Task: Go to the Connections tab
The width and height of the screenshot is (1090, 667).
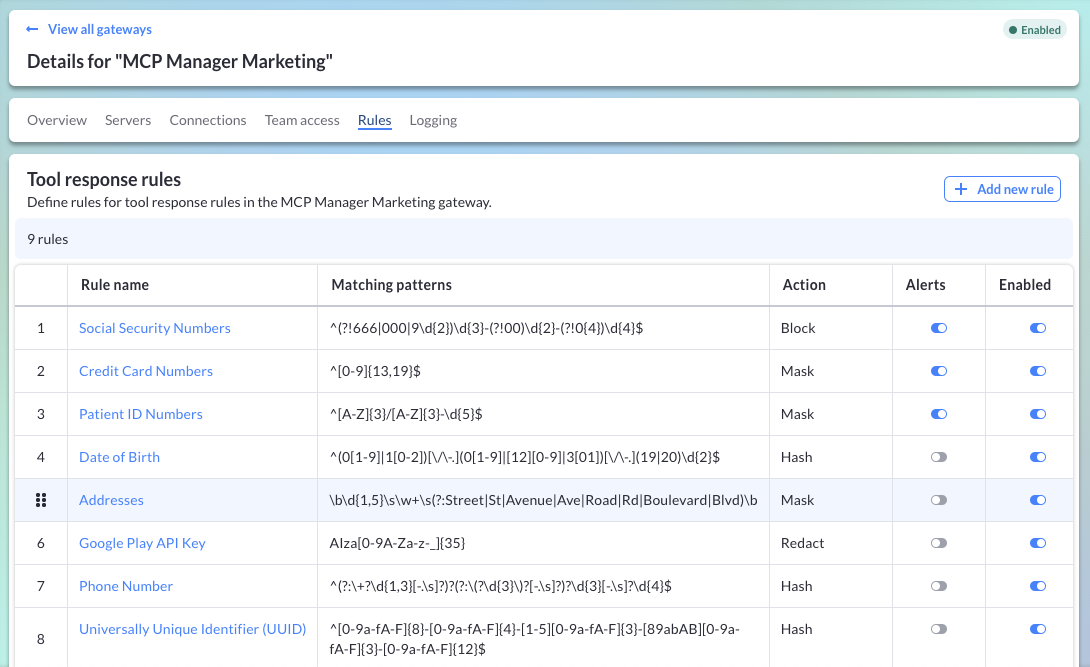Action: [x=208, y=120]
